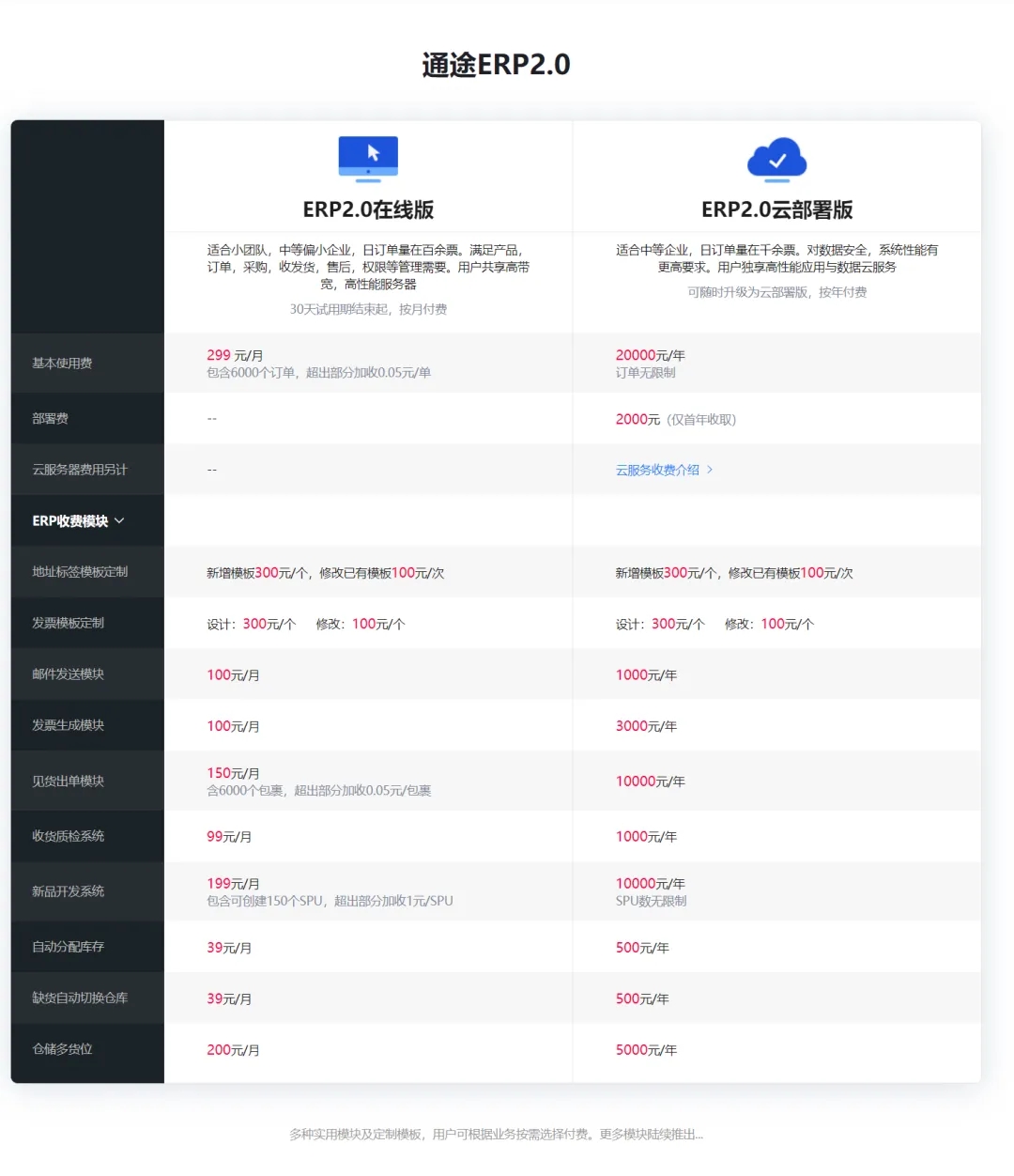Choose the 发票模板定制 sidebar item
Viewport: 1014px width, 1176px height.
68,623
